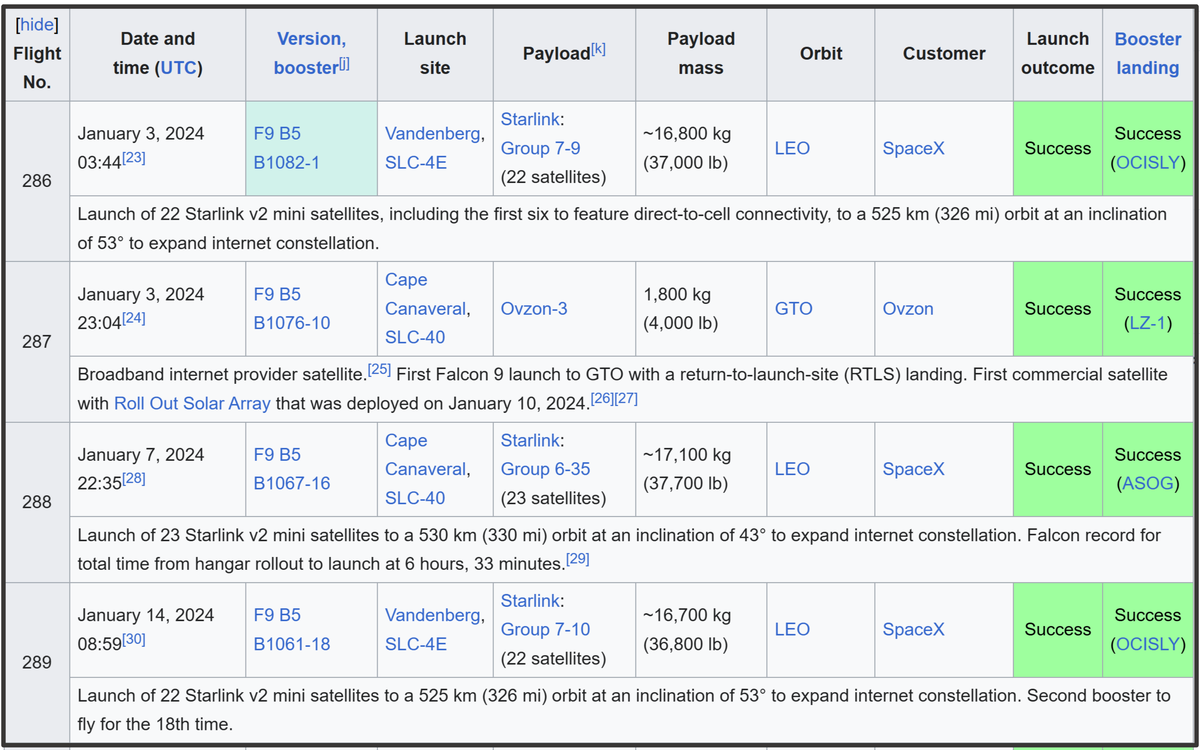The image size is (1200, 750).
Task: Open citation [27] in flight 287 notes
Action: point(626,398)
